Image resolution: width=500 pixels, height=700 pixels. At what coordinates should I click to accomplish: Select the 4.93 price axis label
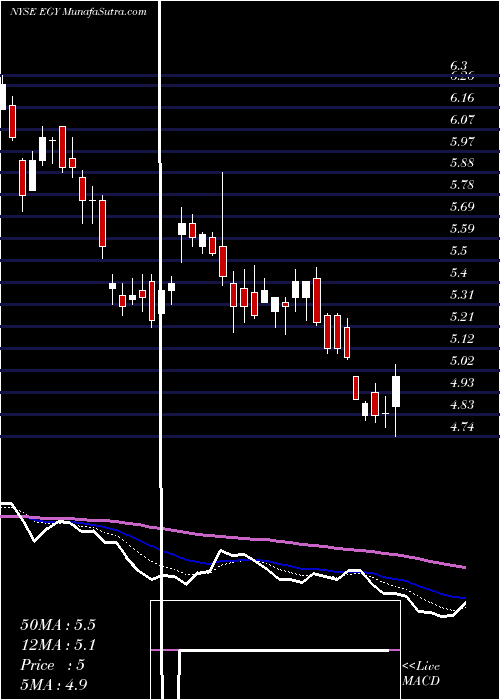tap(462, 383)
